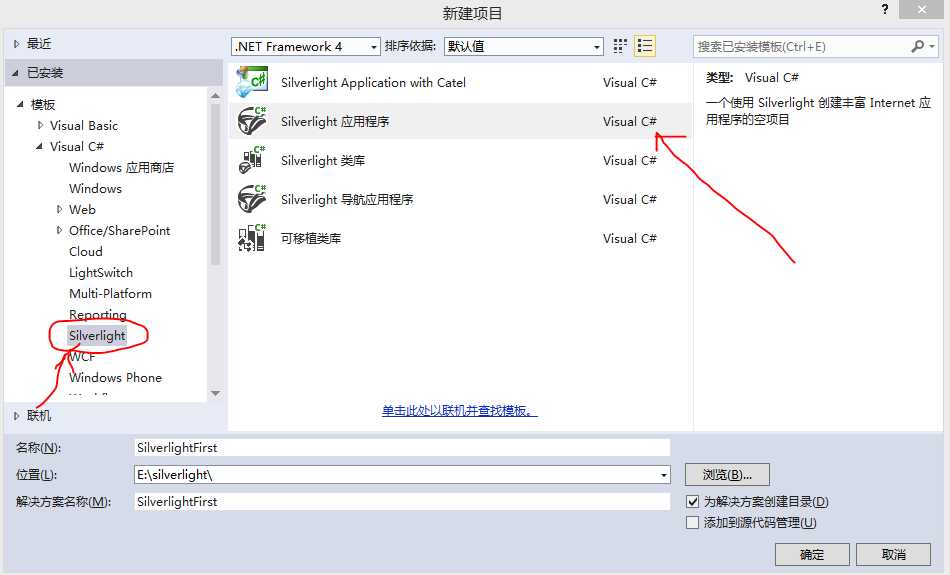Click the Silverlight 类库 template icon

[251, 161]
